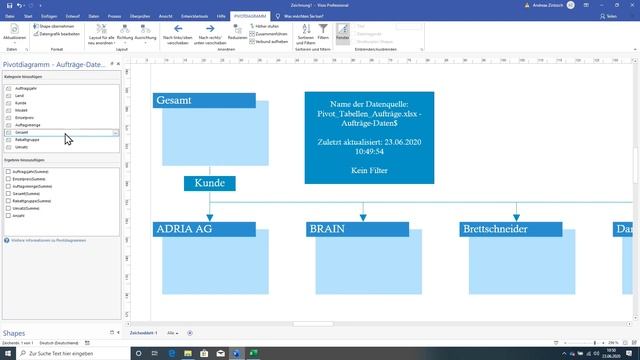
Task: Switch to the Prozess tab
Action: point(114,16)
